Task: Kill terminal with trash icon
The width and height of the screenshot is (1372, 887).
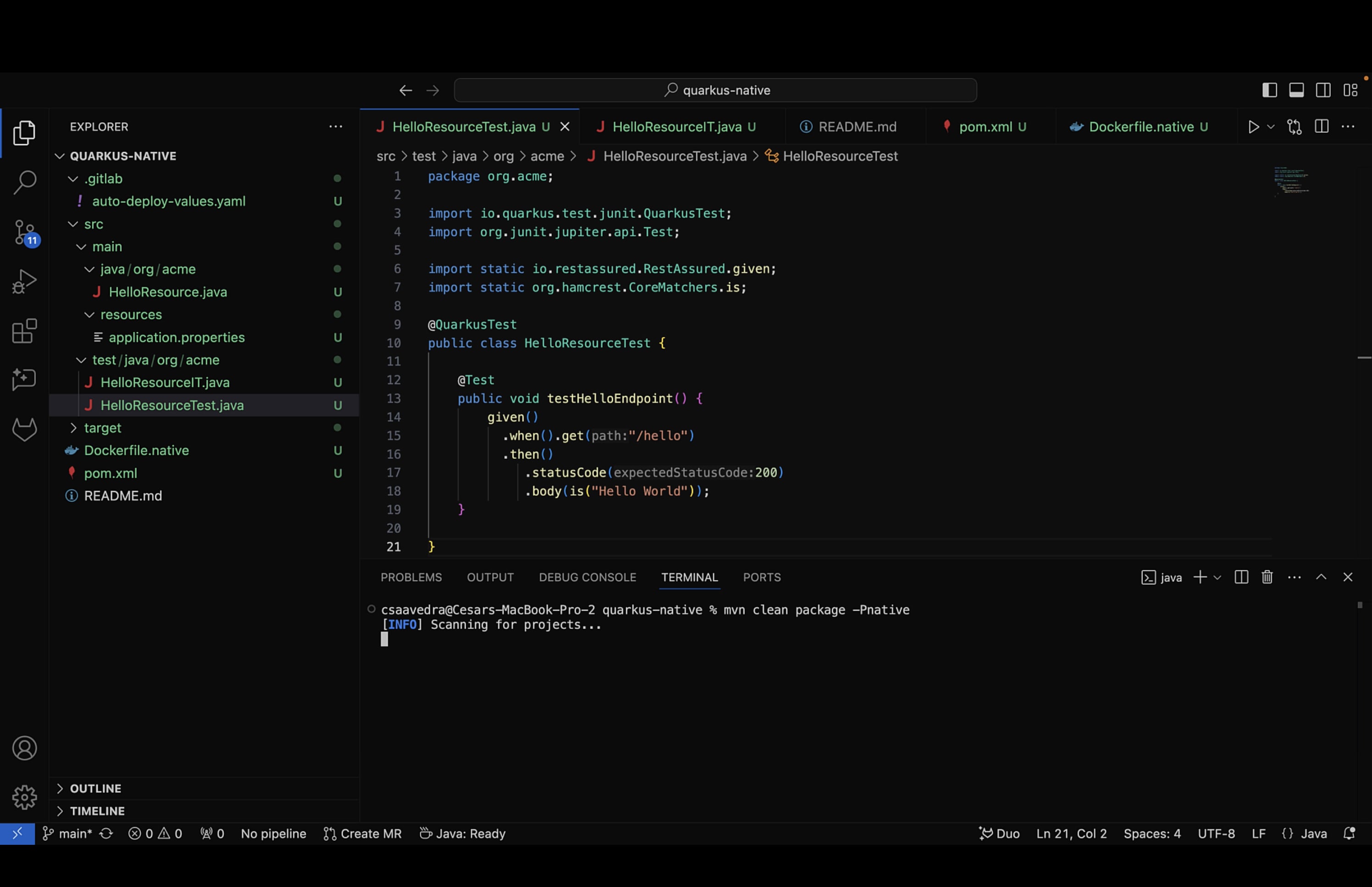Action: [1267, 577]
